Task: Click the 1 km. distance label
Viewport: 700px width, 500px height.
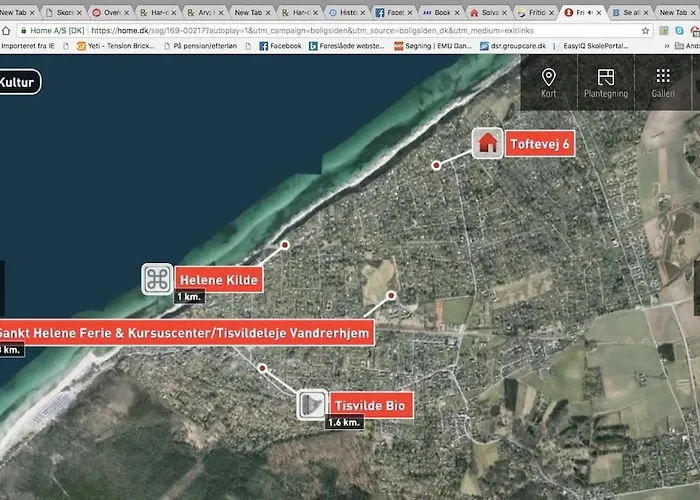Action: click(x=189, y=297)
